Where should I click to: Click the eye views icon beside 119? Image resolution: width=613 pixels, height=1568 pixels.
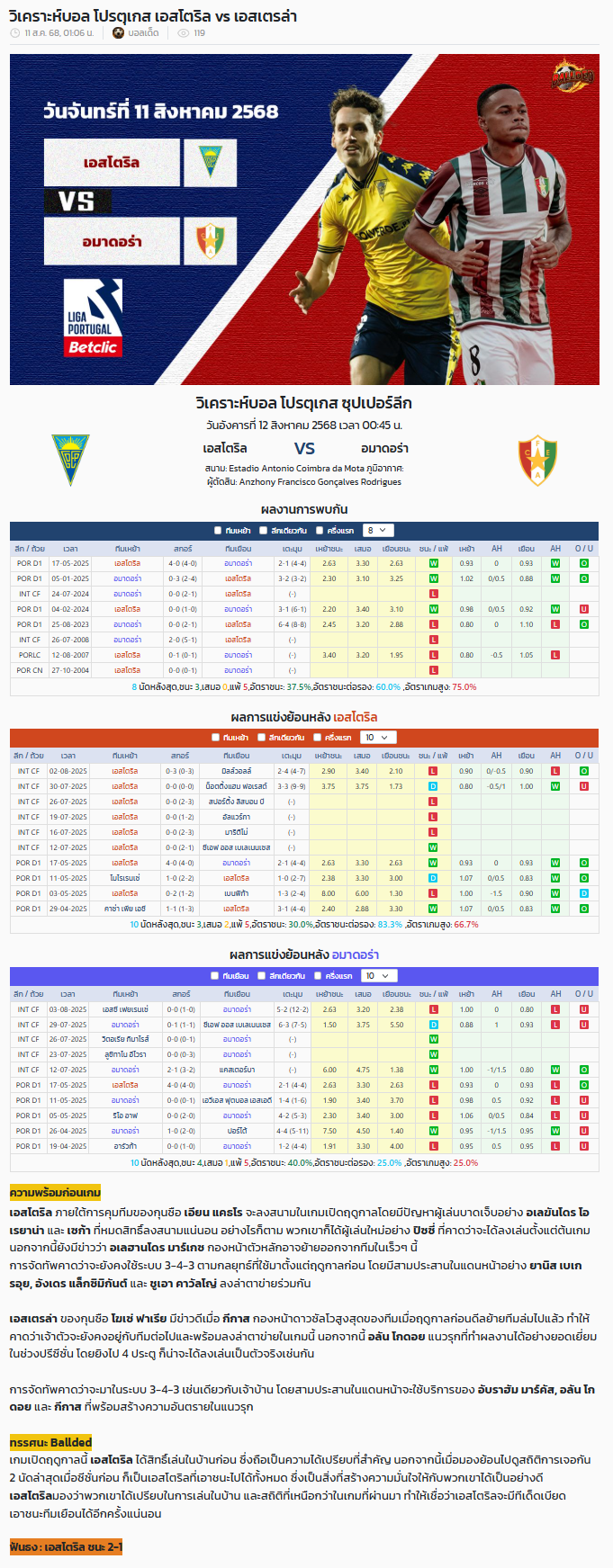[x=184, y=32]
